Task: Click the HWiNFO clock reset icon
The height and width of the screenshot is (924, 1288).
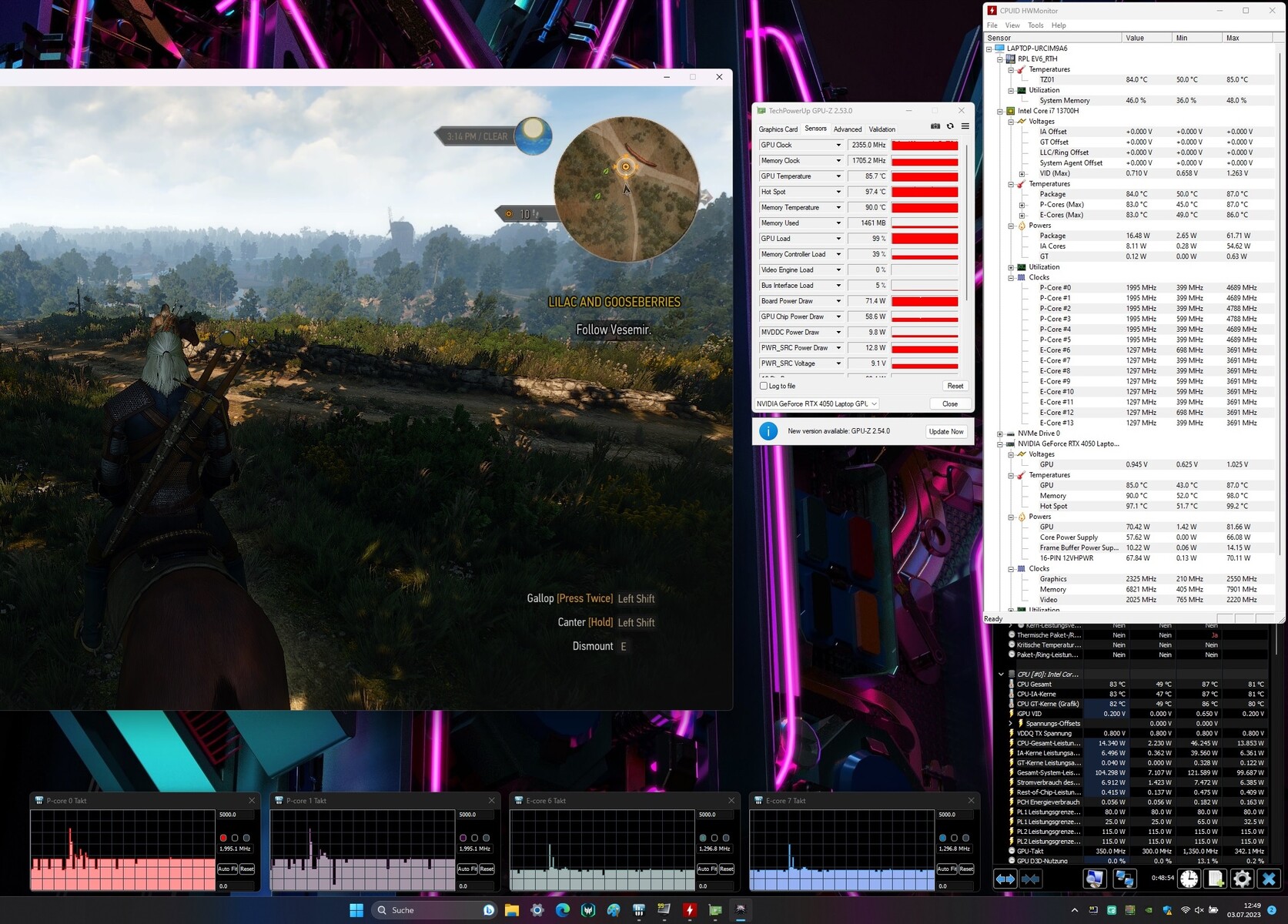Action: tap(1189, 879)
